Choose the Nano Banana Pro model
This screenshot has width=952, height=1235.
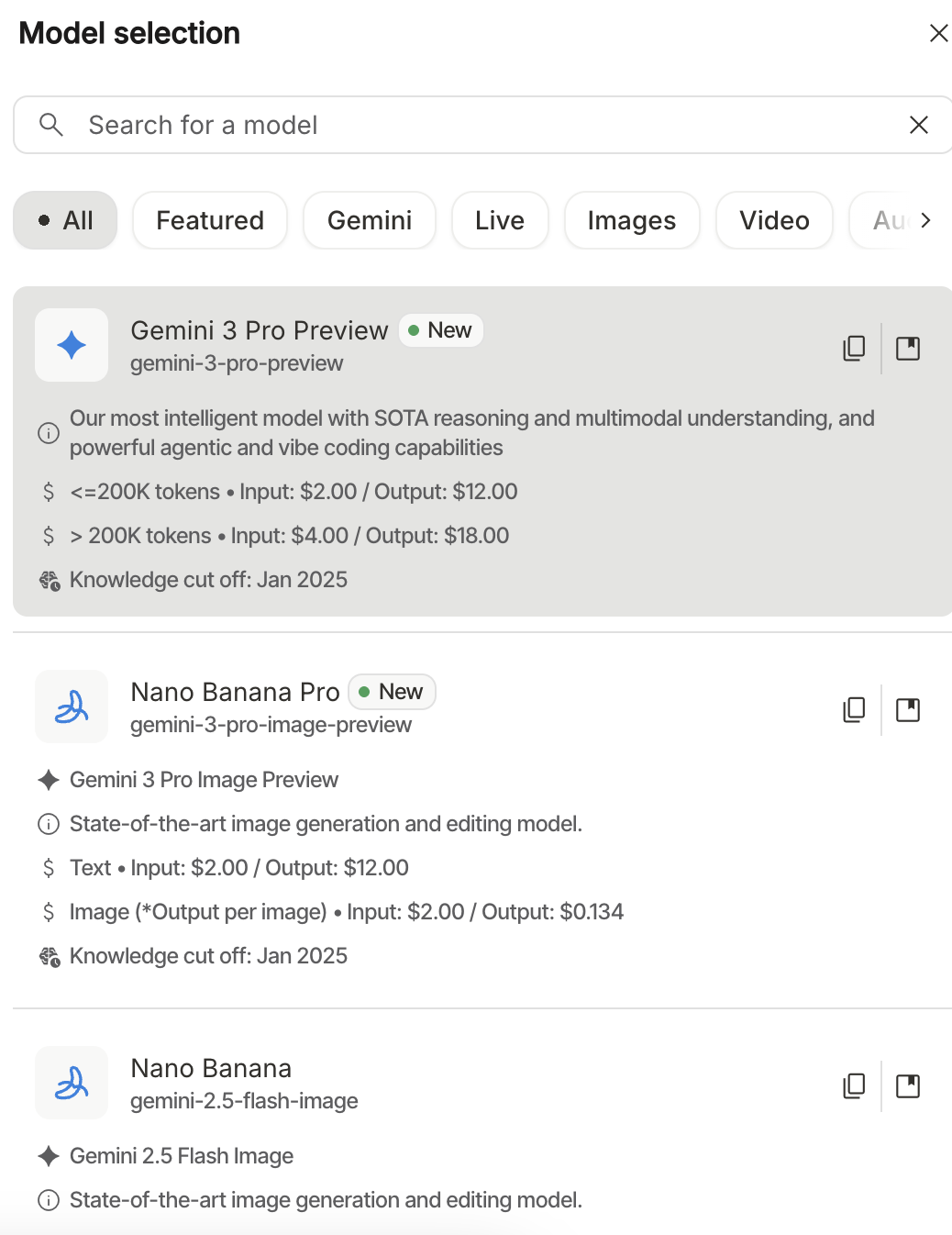pos(235,693)
